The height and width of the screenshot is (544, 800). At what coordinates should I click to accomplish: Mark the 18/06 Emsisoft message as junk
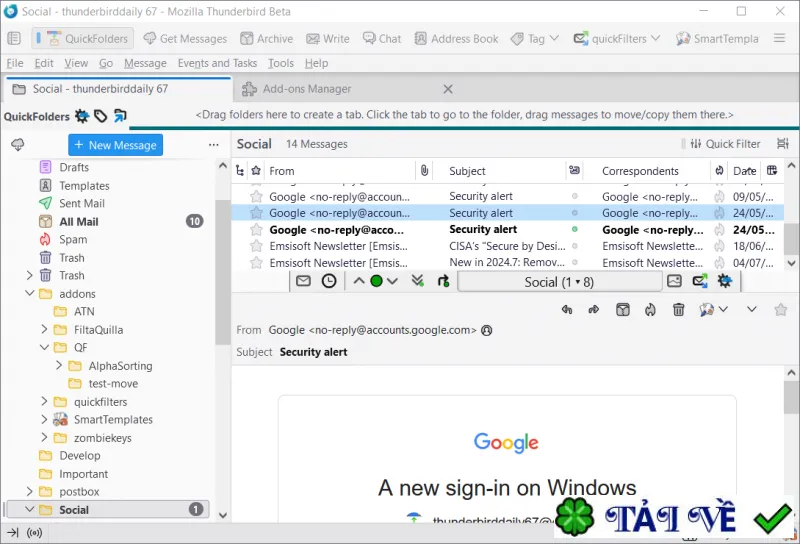click(x=719, y=246)
